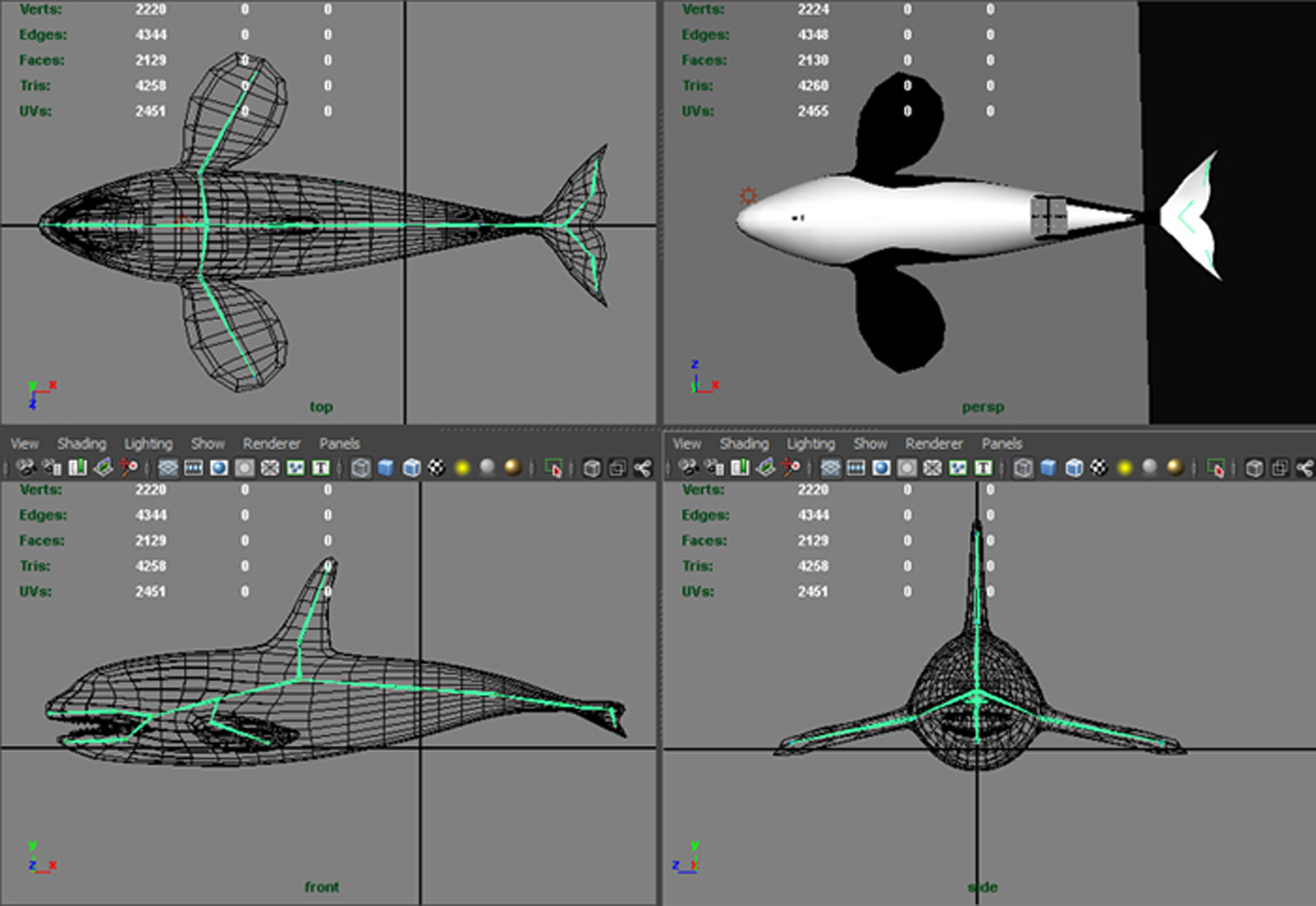1316x906 pixels.
Task: Click X-Ray Active Components in front panel toolbar
Action: click(x=618, y=468)
